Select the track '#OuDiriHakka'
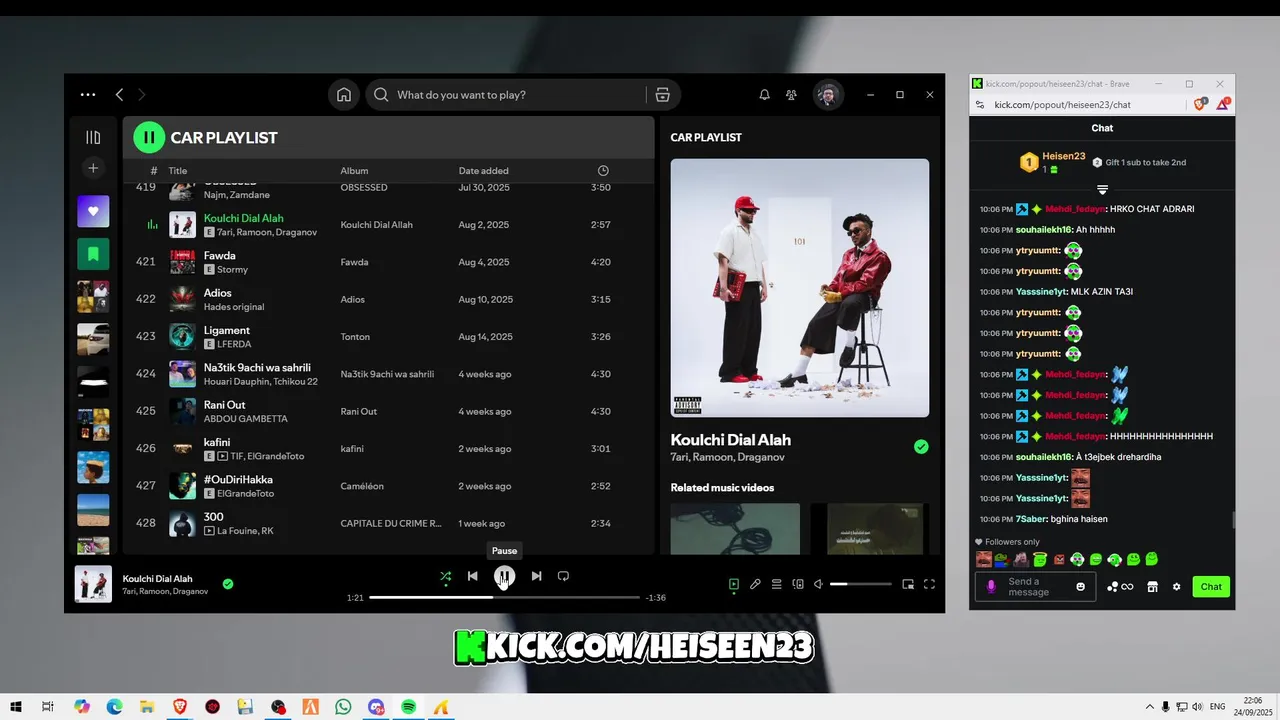This screenshot has width=1280, height=720. pyautogui.click(x=388, y=486)
